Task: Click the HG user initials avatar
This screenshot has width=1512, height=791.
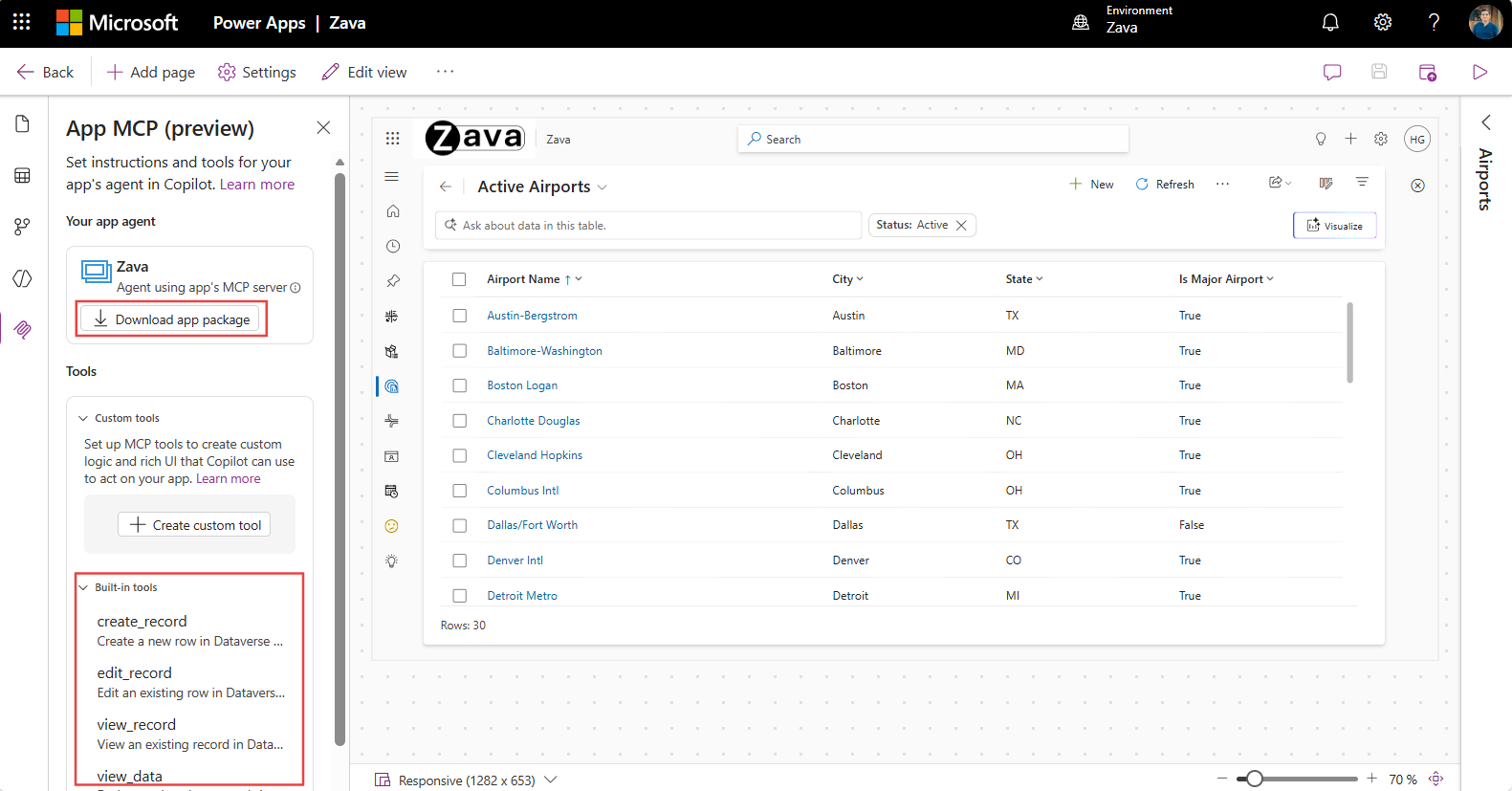Action: [1417, 139]
